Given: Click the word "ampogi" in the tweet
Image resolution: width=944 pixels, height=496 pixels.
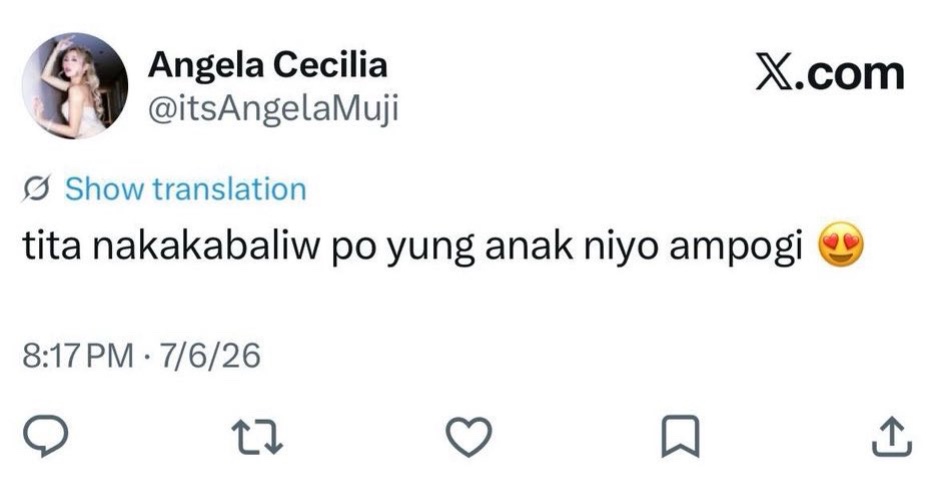Looking at the screenshot, I should [x=736, y=248].
